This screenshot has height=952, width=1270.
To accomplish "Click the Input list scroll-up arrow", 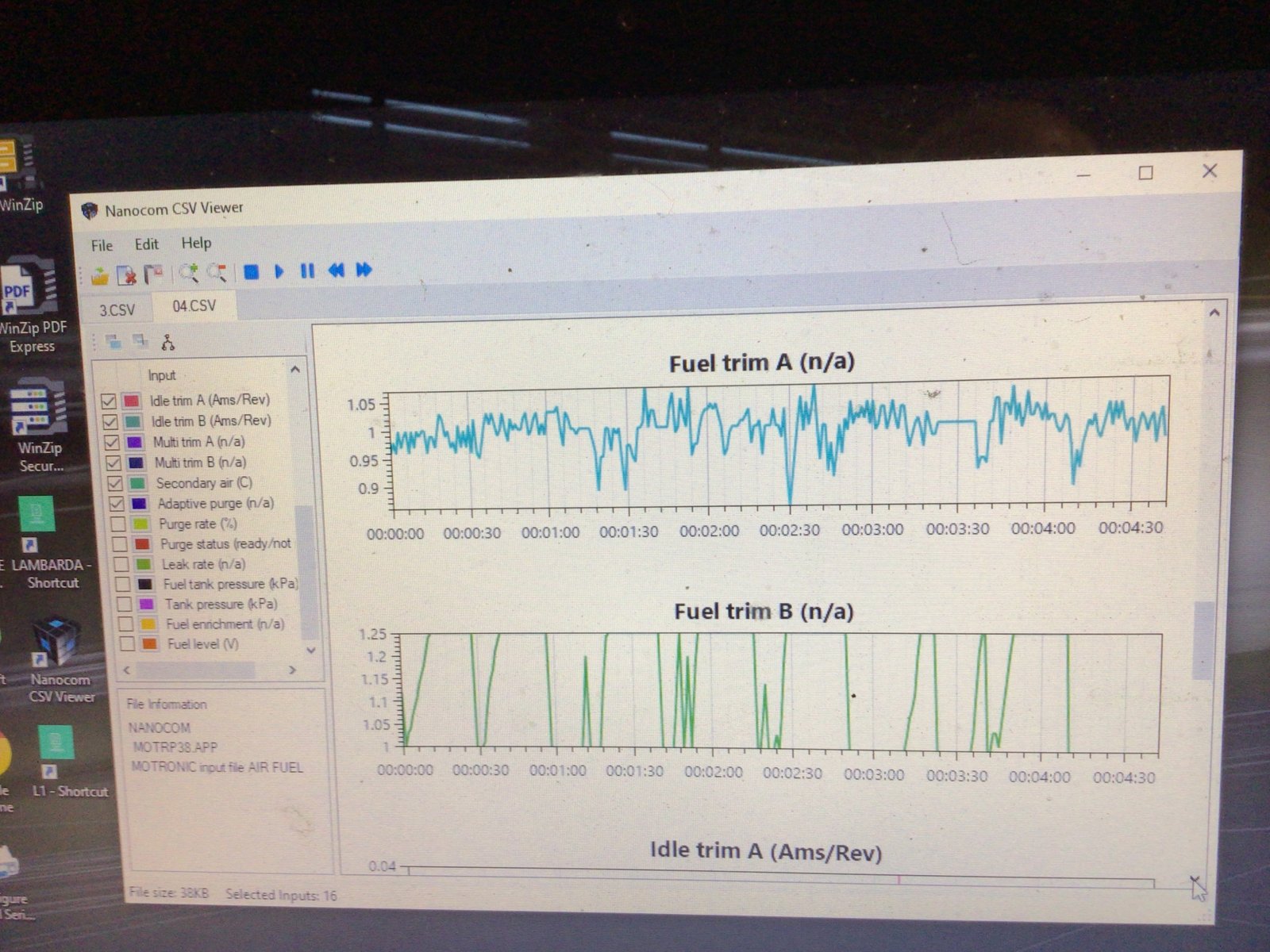I will point(295,370).
